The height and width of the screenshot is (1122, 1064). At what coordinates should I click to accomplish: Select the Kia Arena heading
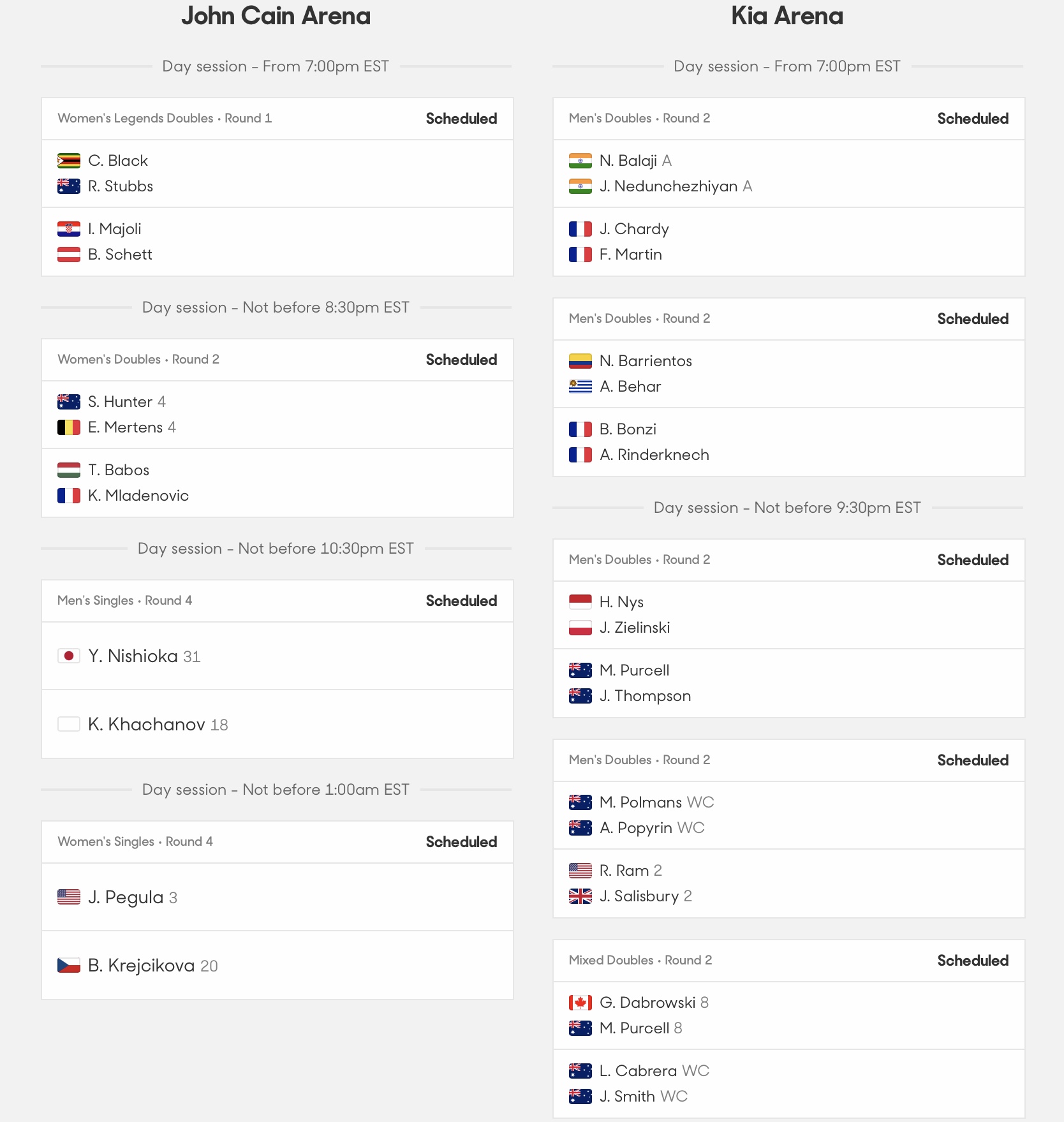pos(787,16)
